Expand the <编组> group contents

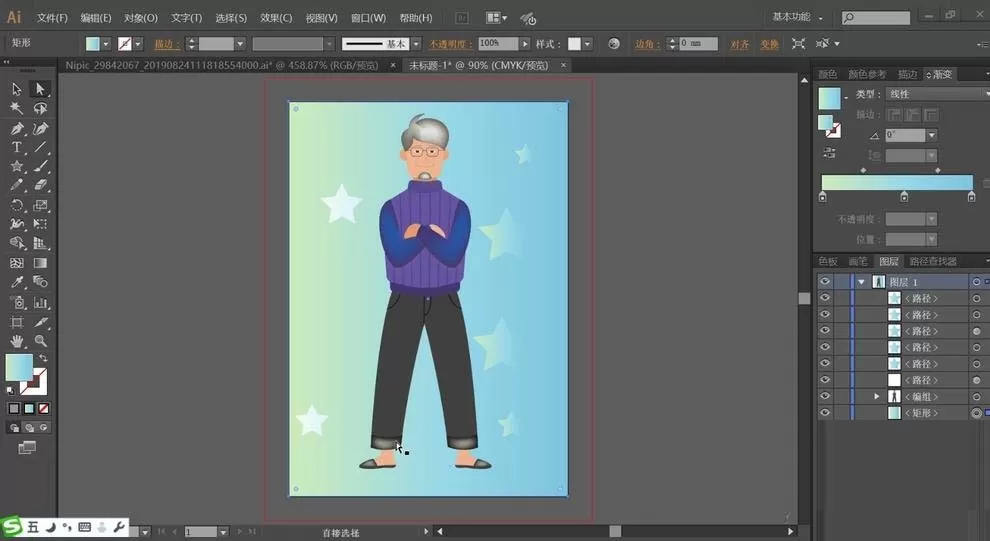(876, 396)
